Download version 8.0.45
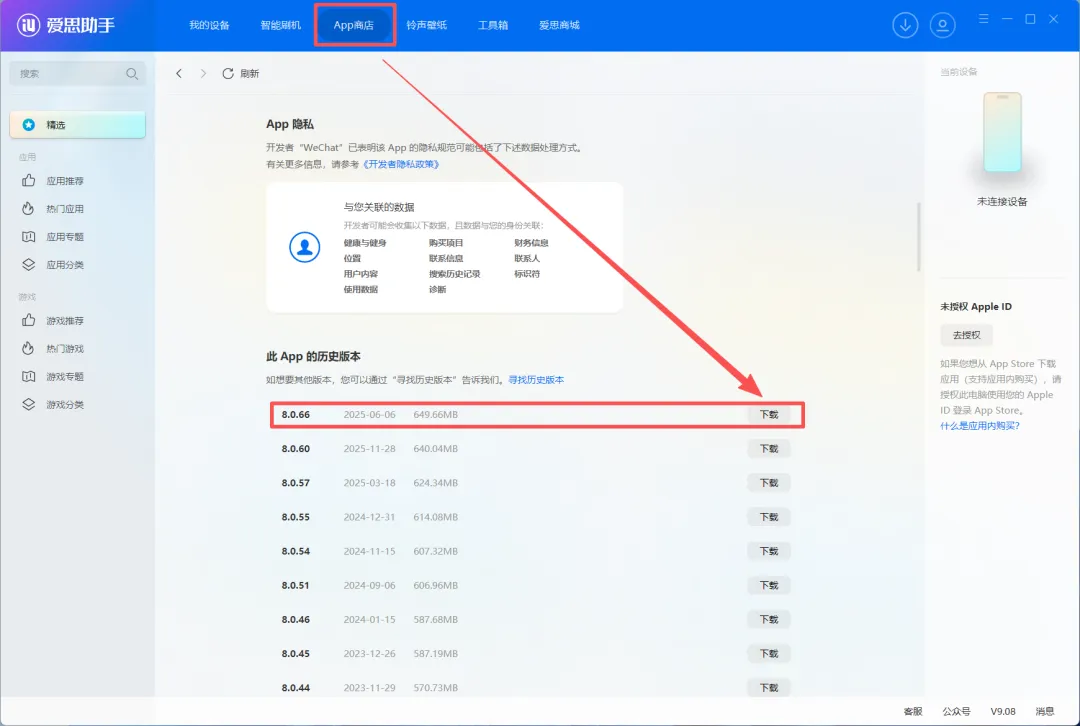 [x=769, y=653]
